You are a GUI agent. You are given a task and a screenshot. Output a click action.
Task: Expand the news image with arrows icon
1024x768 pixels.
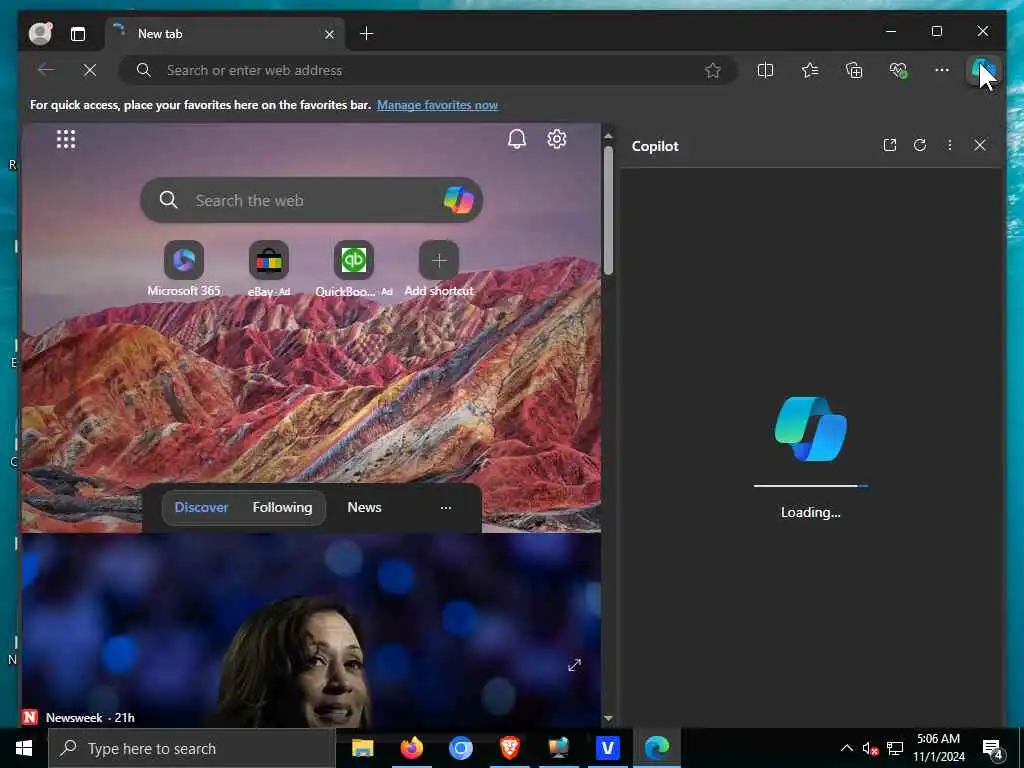click(x=574, y=665)
